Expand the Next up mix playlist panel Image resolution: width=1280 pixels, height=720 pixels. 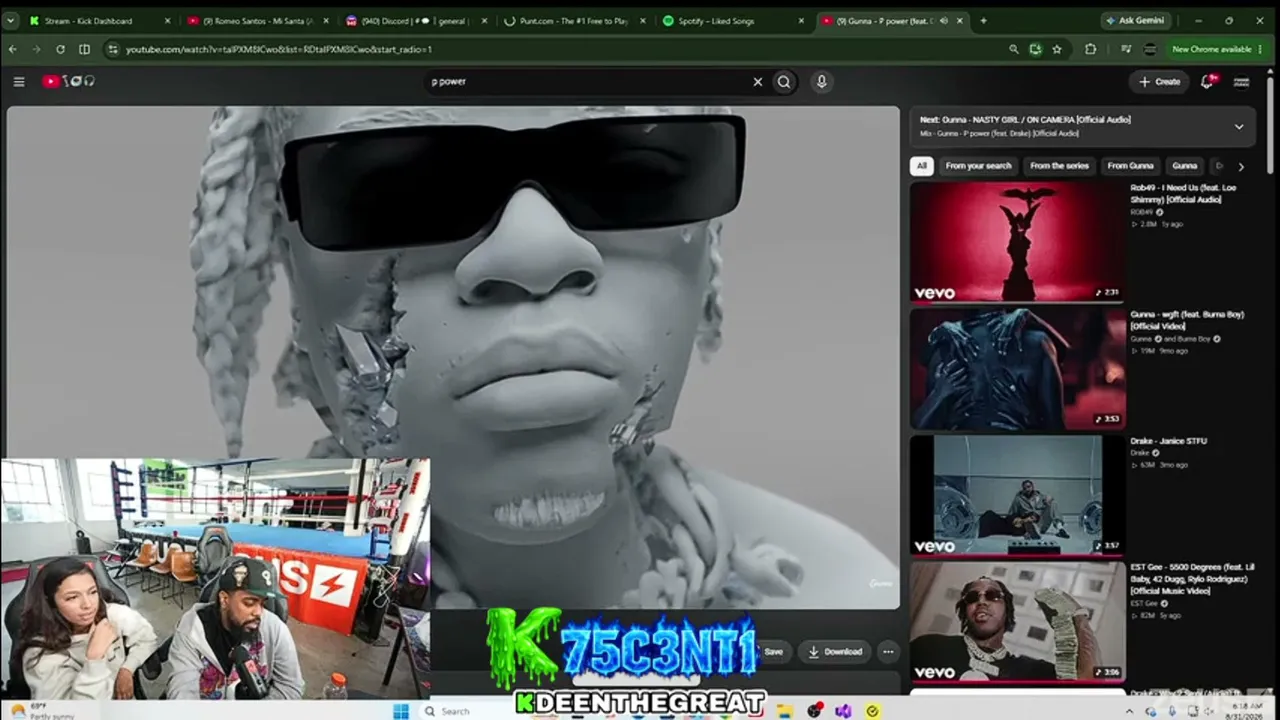[1239, 127]
